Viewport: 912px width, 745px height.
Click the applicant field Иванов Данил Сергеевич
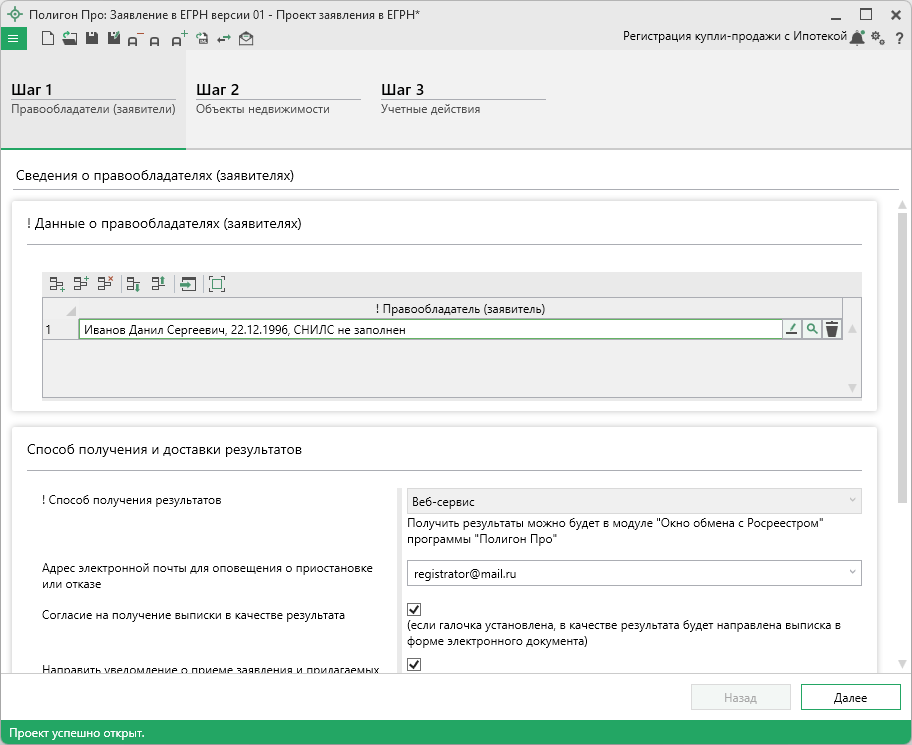[429, 329]
